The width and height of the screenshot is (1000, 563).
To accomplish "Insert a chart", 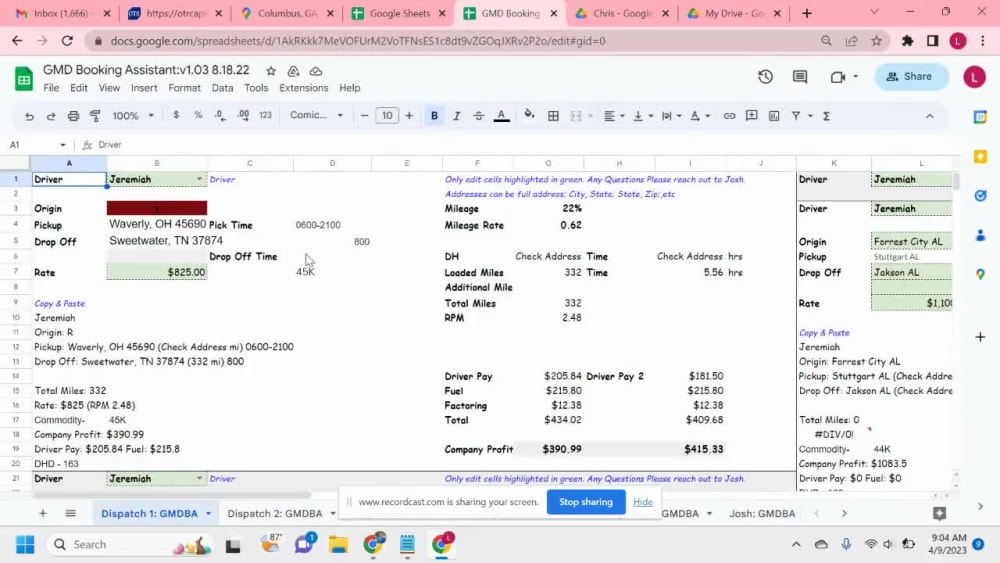I will [774, 116].
